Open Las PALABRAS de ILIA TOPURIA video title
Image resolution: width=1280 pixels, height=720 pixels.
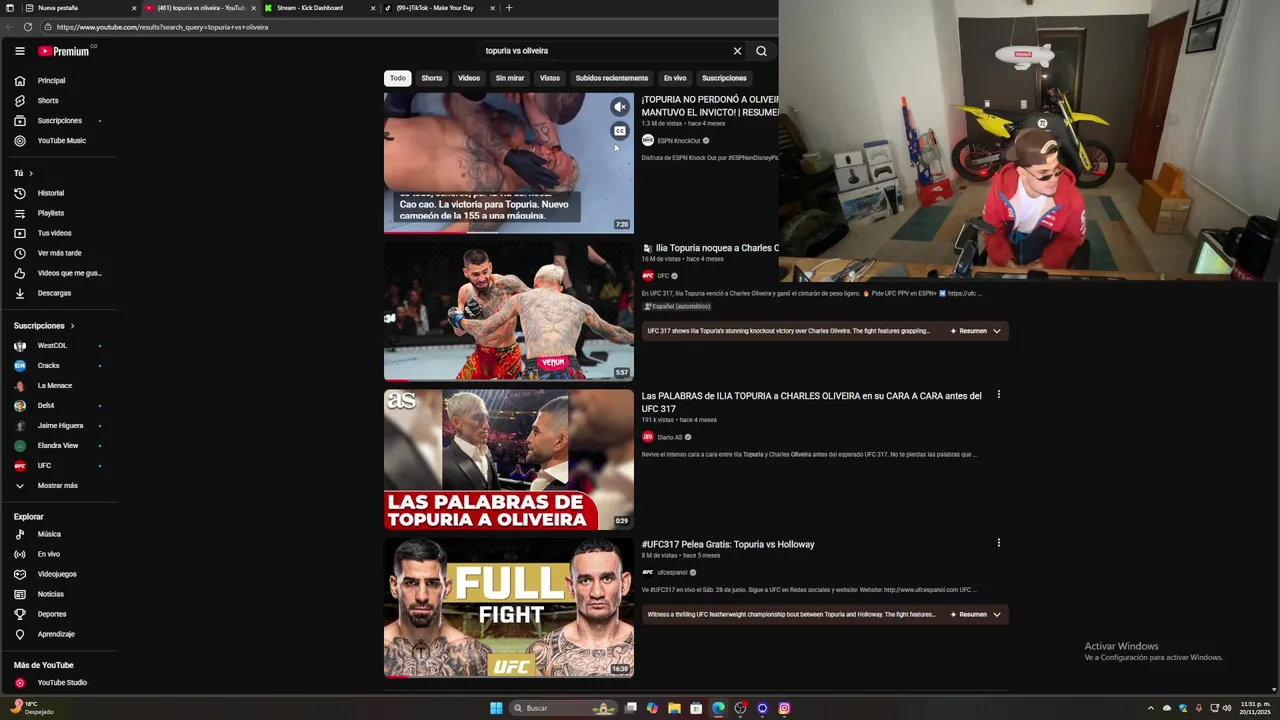click(811, 402)
